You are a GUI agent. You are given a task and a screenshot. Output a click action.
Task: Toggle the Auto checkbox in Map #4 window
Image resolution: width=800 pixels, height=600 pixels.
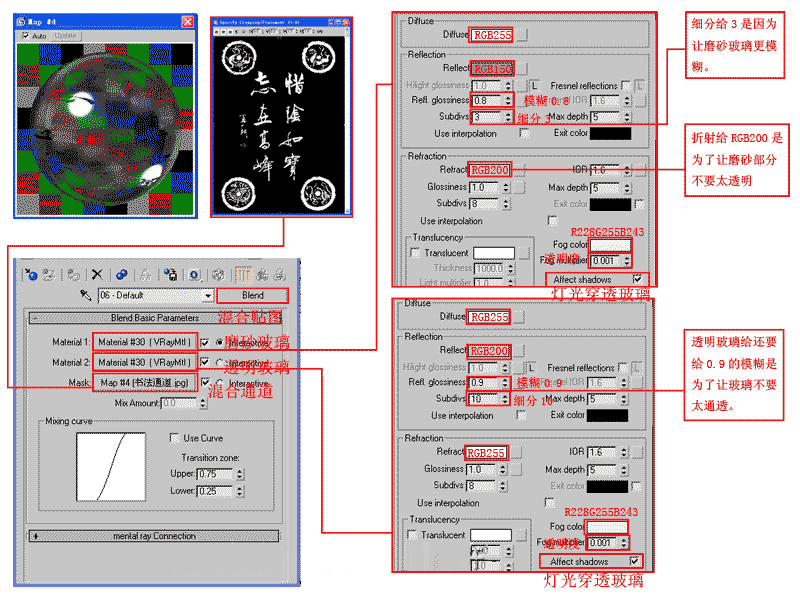[26, 36]
